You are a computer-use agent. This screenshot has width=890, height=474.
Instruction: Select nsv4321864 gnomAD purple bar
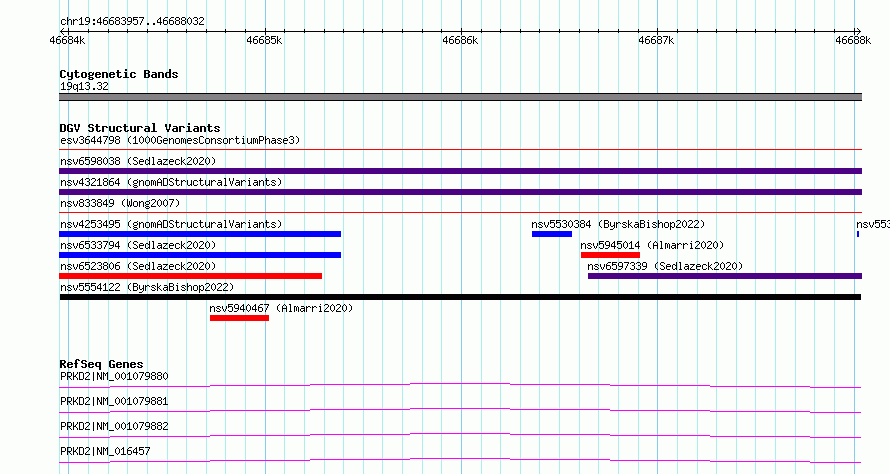point(460,192)
